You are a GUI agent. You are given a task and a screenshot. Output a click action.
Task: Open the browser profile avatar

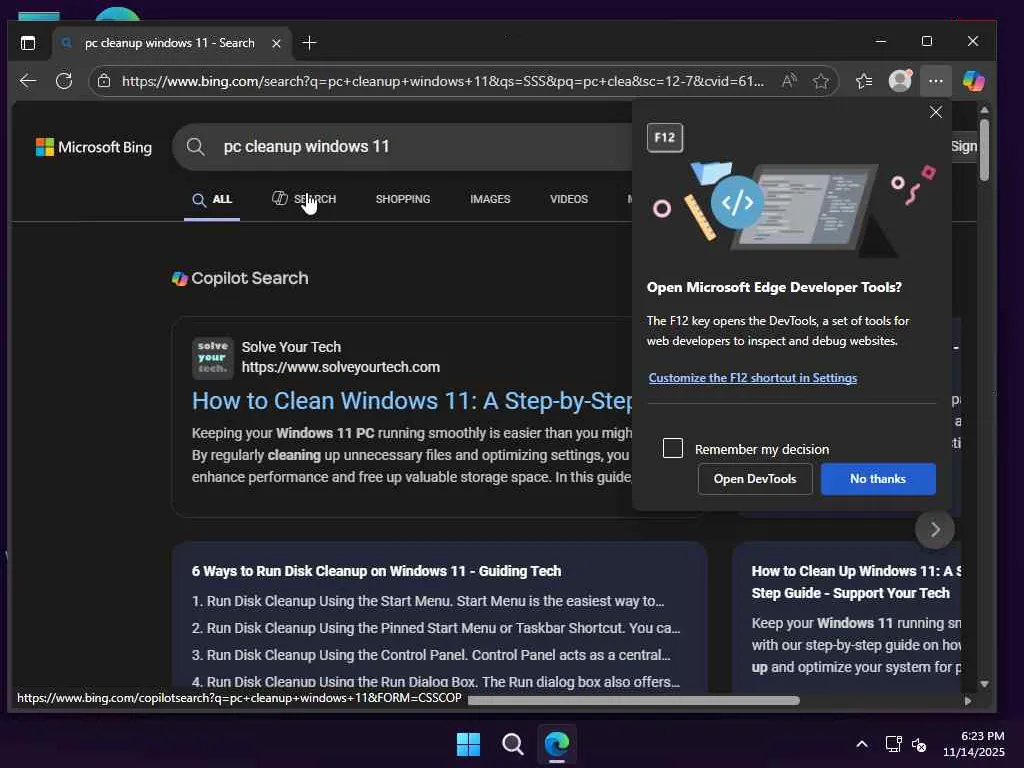point(900,81)
